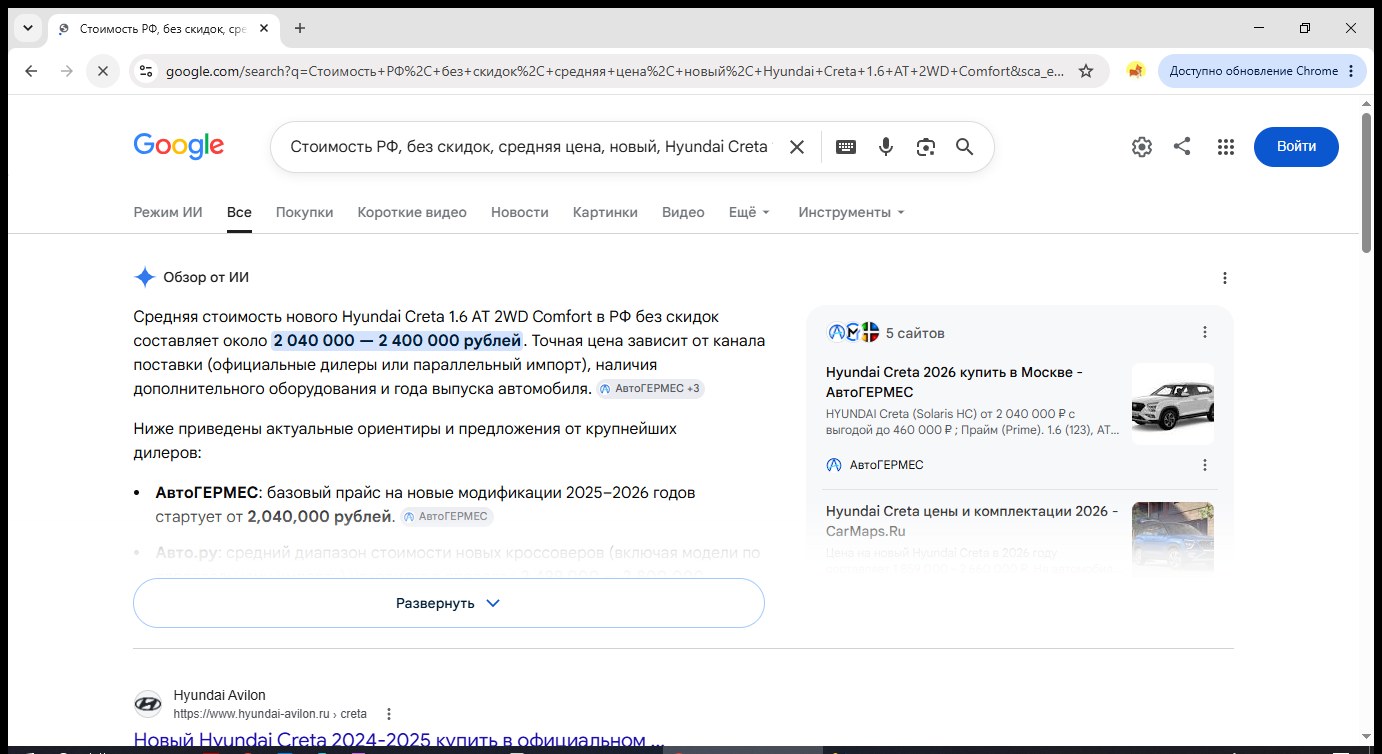Open 'Новый Hyundai Creta 2024-2025 купить' result
This screenshot has height=754, width=1382.
(x=398, y=741)
